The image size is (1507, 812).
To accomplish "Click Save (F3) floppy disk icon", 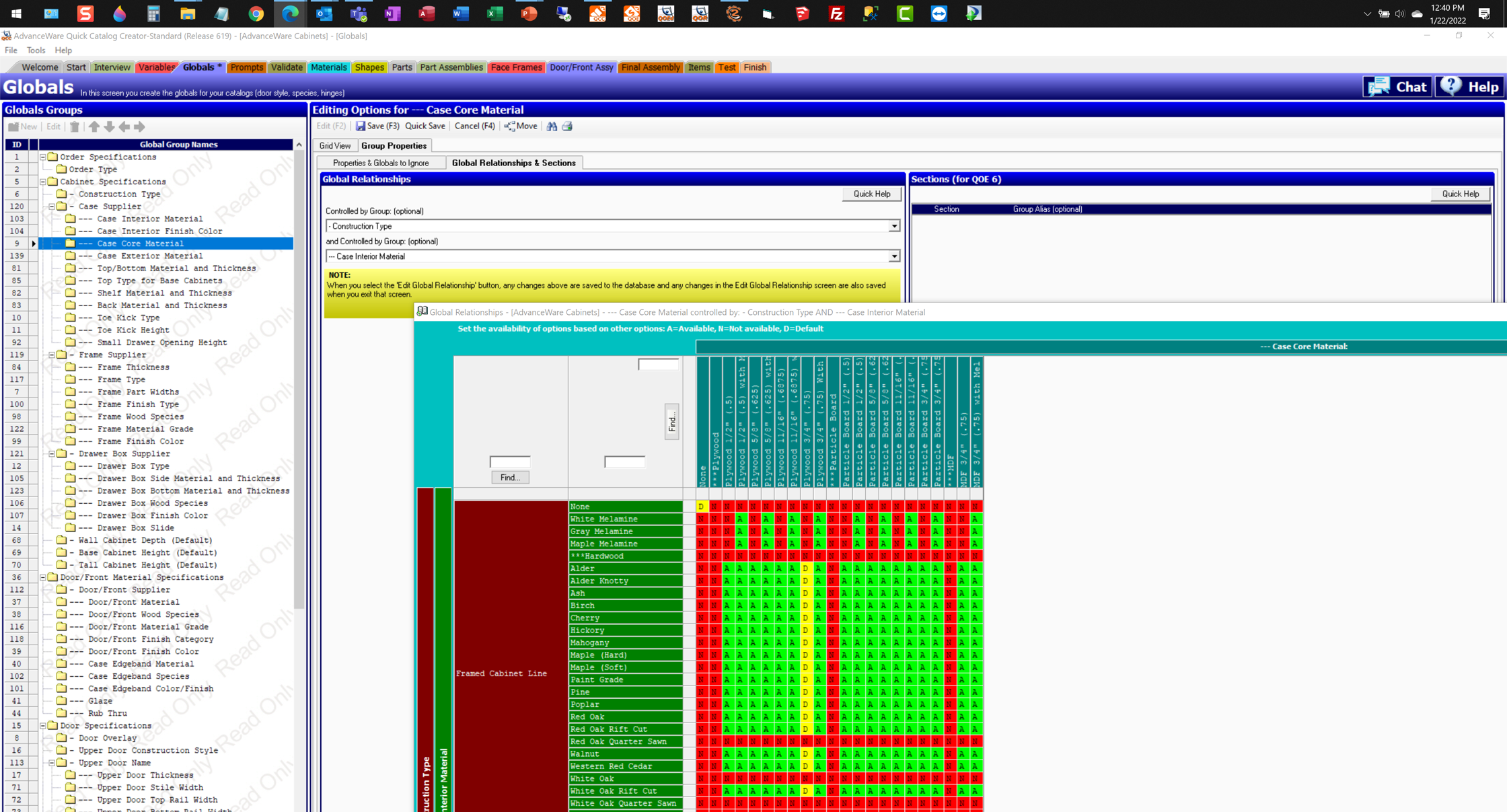I will [x=361, y=126].
